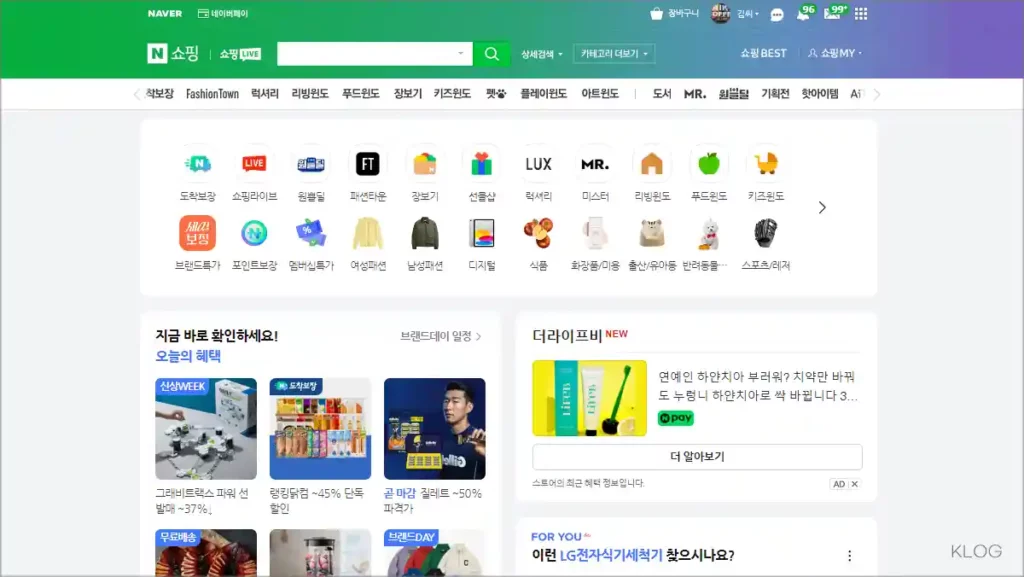This screenshot has height=577, width=1024.
Task: Open the 쇼핑MY dropdown
Action: pyautogui.click(x=835, y=53)
